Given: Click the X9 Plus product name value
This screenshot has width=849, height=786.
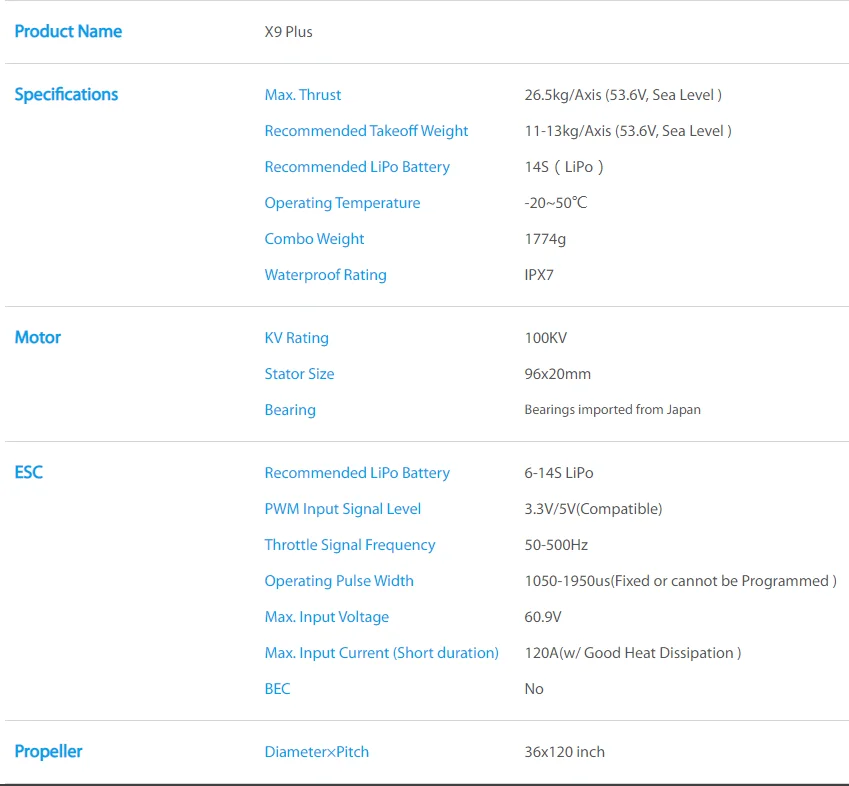Looking at the screenshot, I should coord(288,32).
